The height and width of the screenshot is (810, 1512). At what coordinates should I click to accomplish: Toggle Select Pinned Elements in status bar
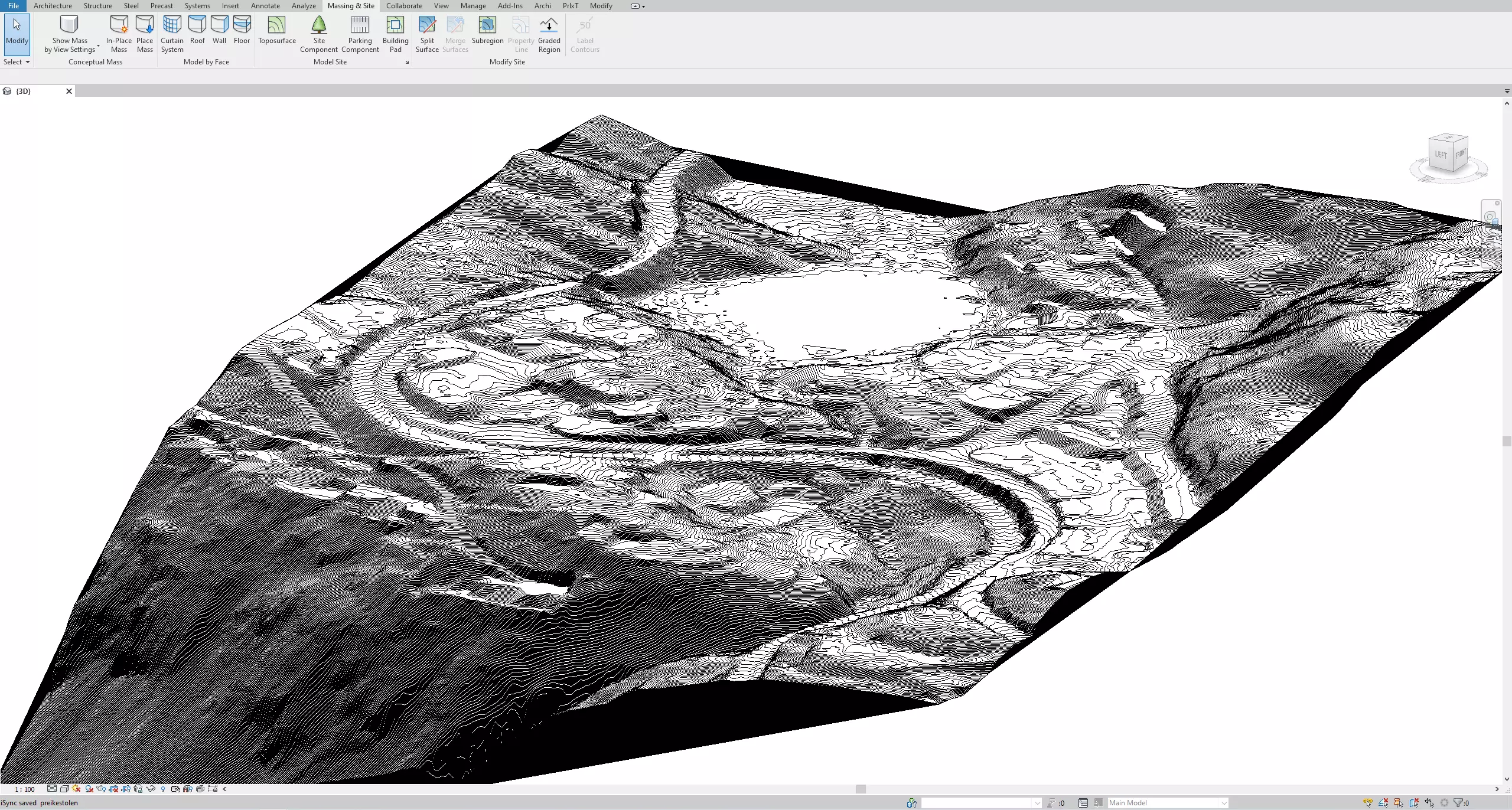(1397, 803)
